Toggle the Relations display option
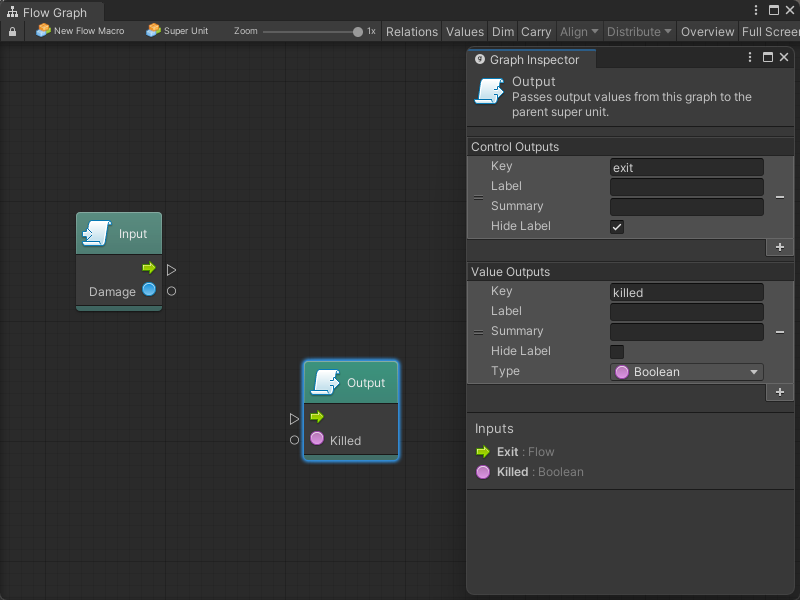The image size is (800, 600). click(x=412, y=31)
